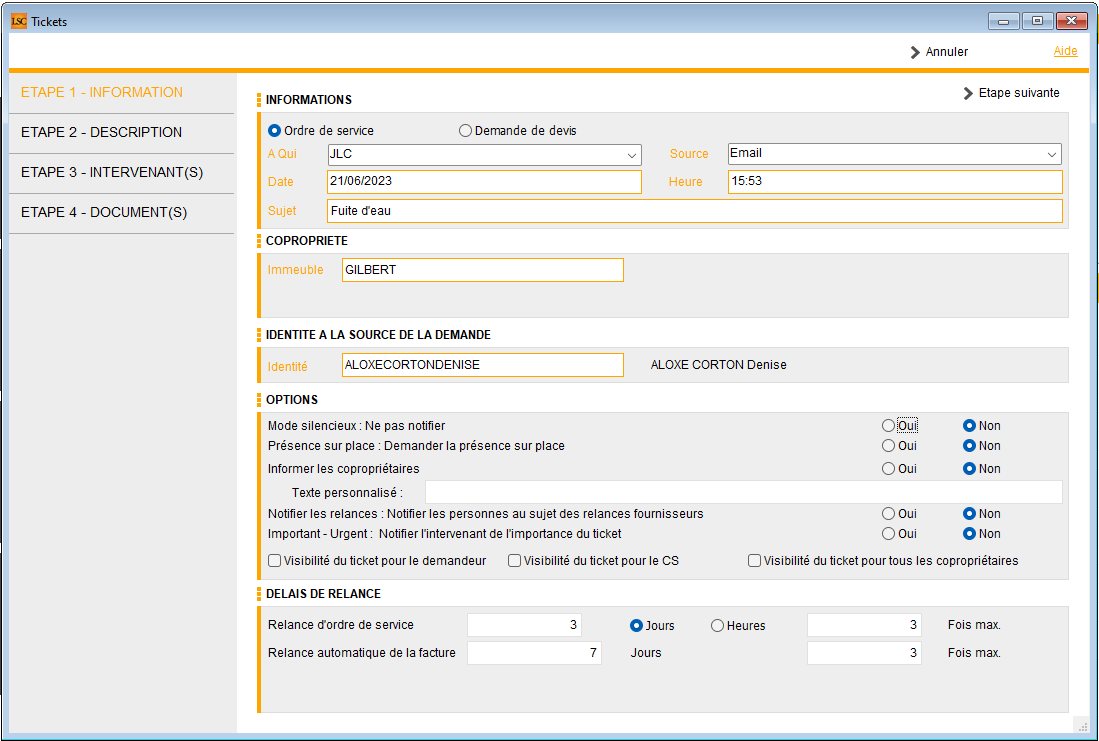Click the INFORMATIONS section heading
The image size is (1099, 741).
click(308, 100)
